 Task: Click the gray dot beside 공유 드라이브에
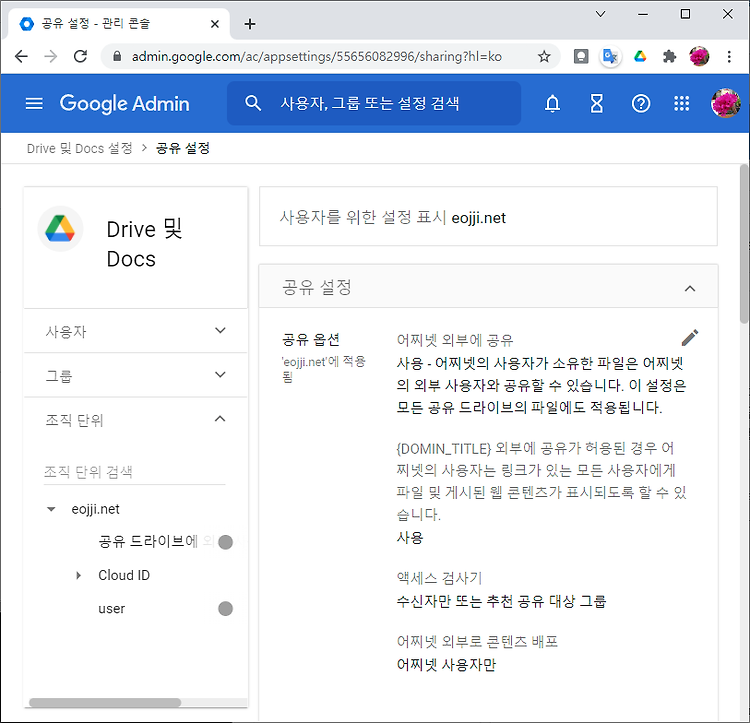[x=225, y=542]
